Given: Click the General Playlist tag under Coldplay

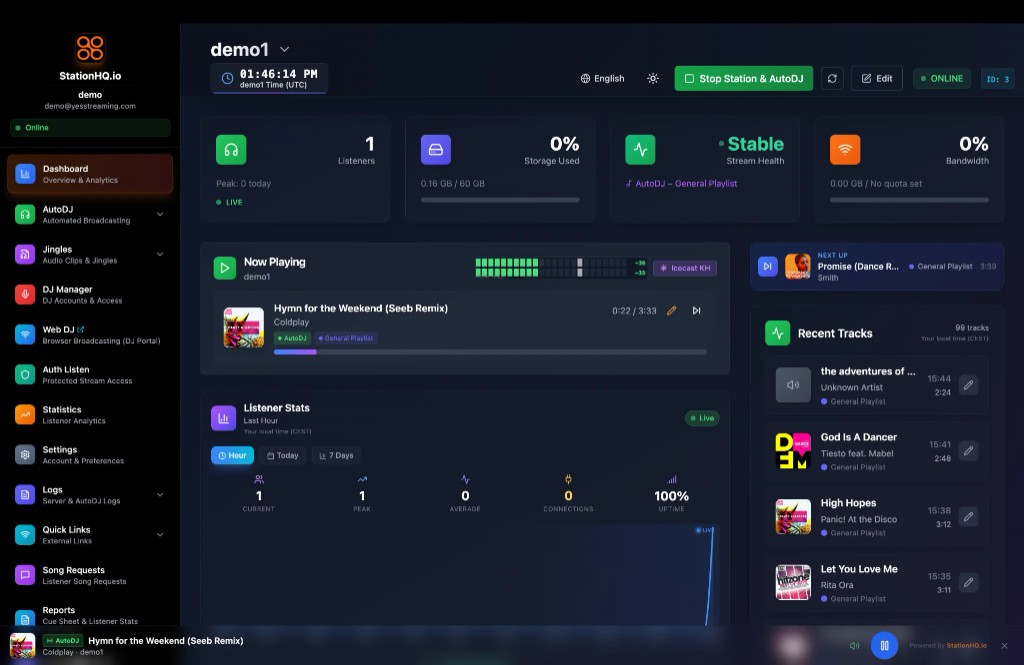Looking at the screenshot, I should 346,338.
